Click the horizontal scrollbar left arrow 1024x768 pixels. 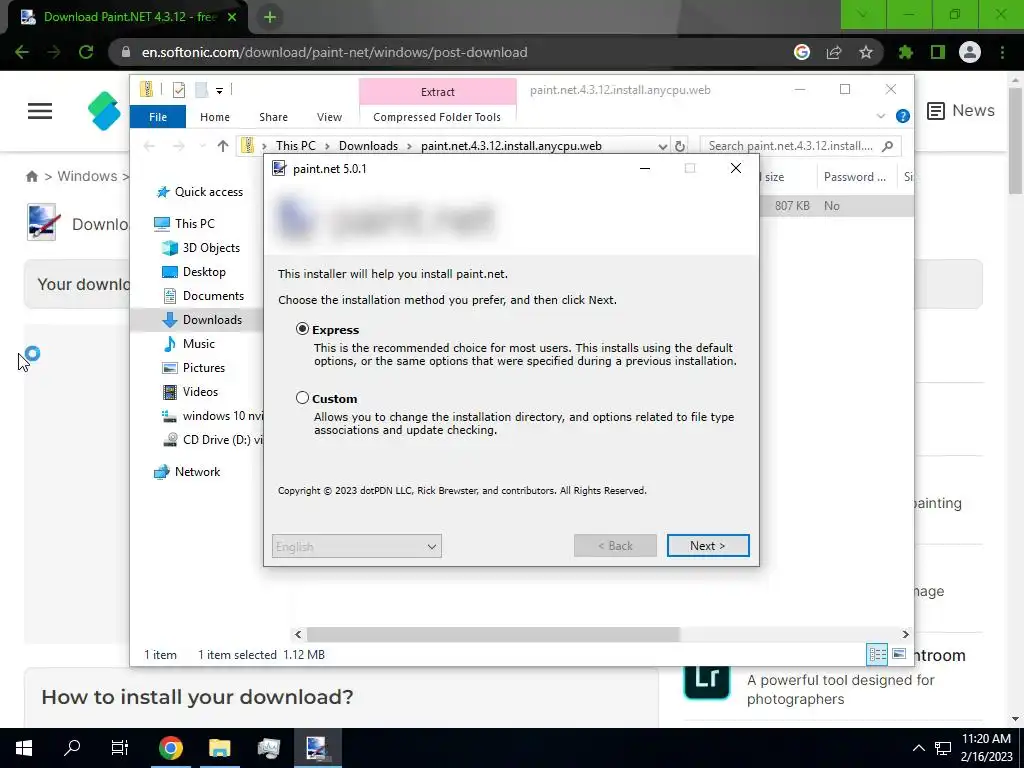coord(298,634)
